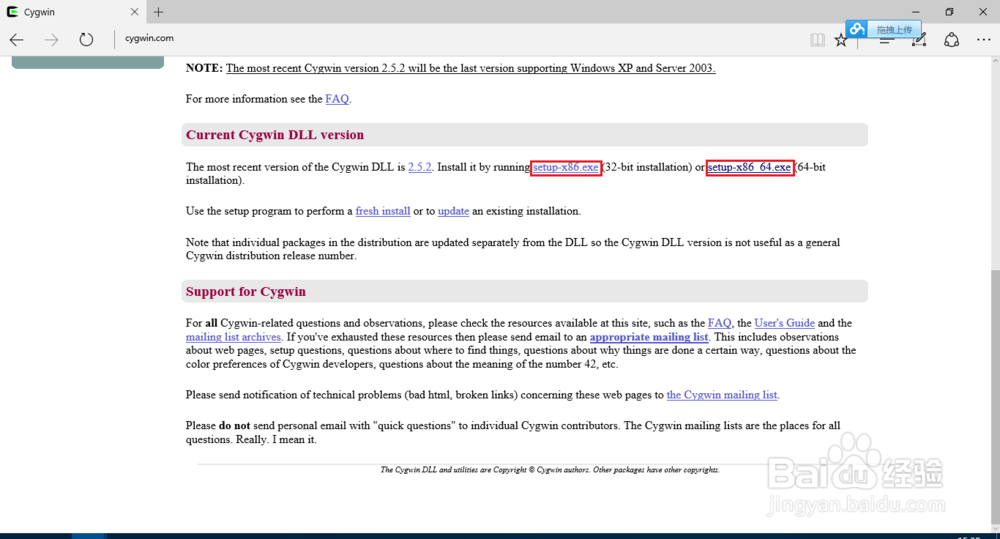Click the underlined Windows XP NOTE sentence
1000x539 pixels.
click(x=471, y=68)
